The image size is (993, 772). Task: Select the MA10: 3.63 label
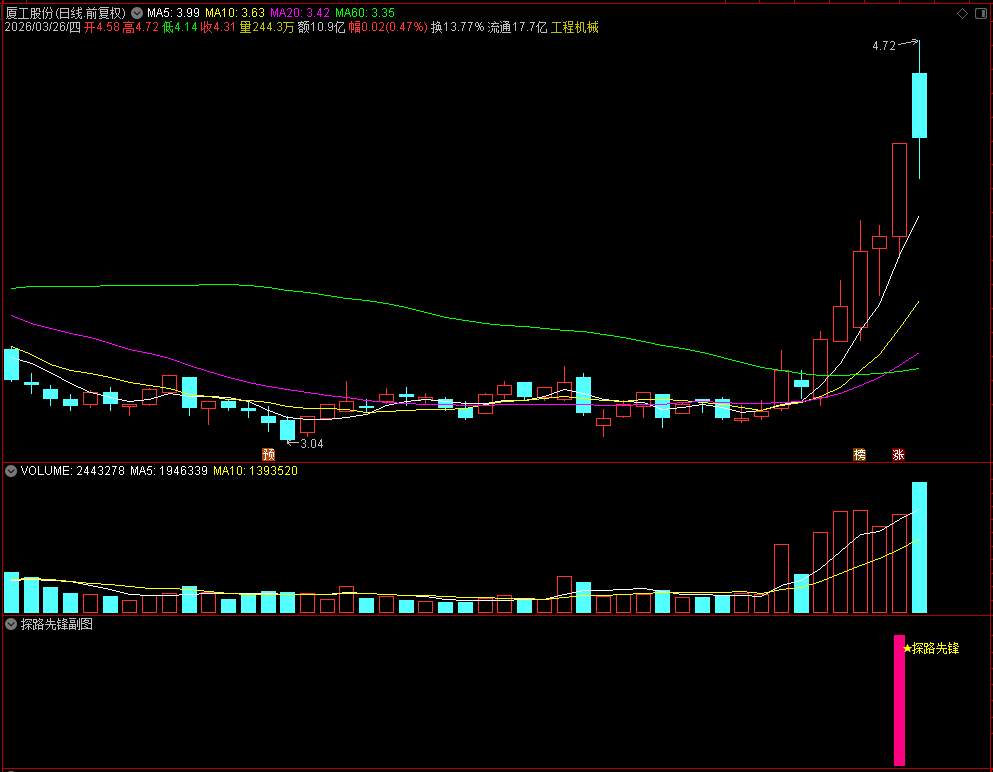[235, 13]
